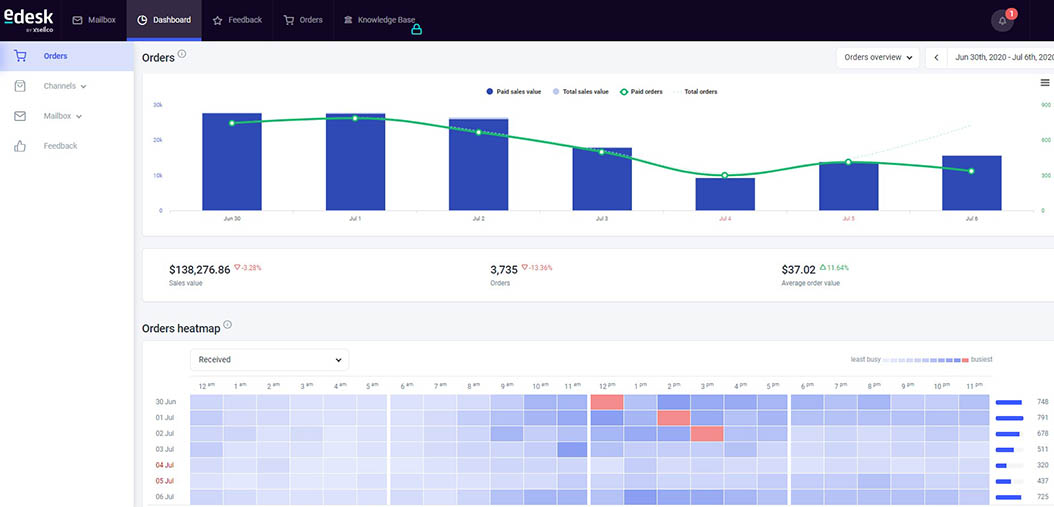Screen dimensions: 1054x507
Task: Click the 320 row total for 04 Jul
Action: click(x=1043, y=465)
